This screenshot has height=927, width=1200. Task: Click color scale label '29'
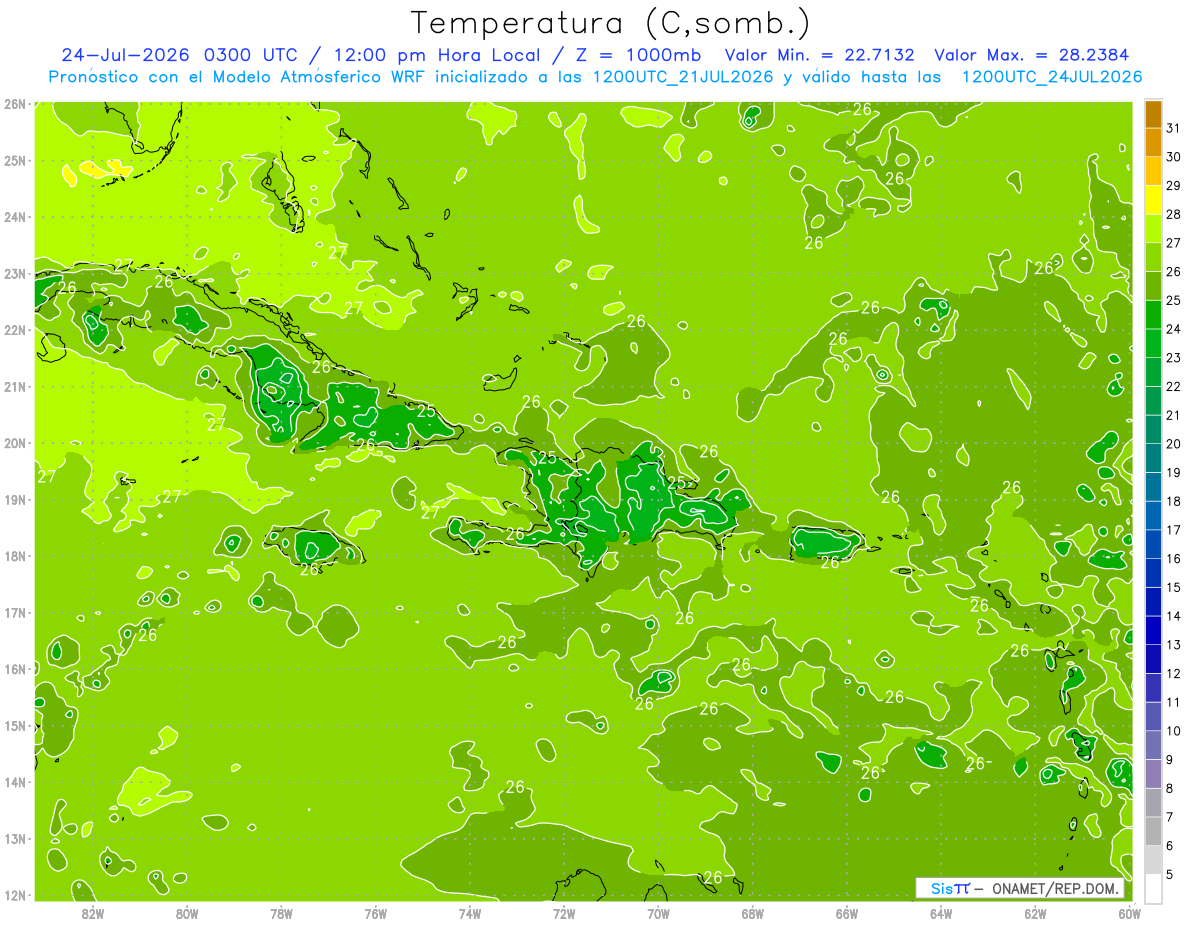click(1173, 186)
